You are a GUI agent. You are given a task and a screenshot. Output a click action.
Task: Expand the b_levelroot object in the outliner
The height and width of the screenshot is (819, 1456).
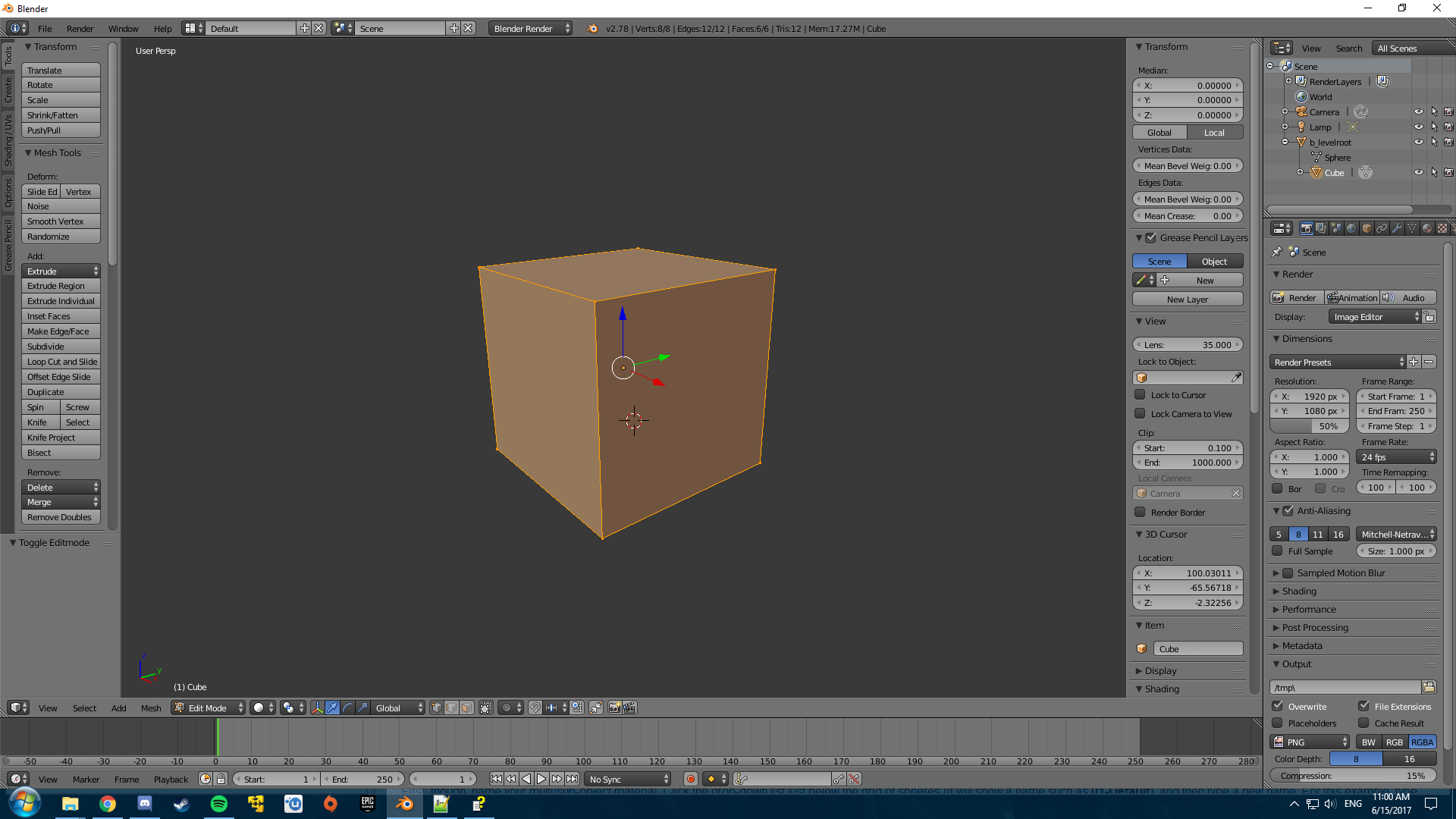coord(1285,142)
